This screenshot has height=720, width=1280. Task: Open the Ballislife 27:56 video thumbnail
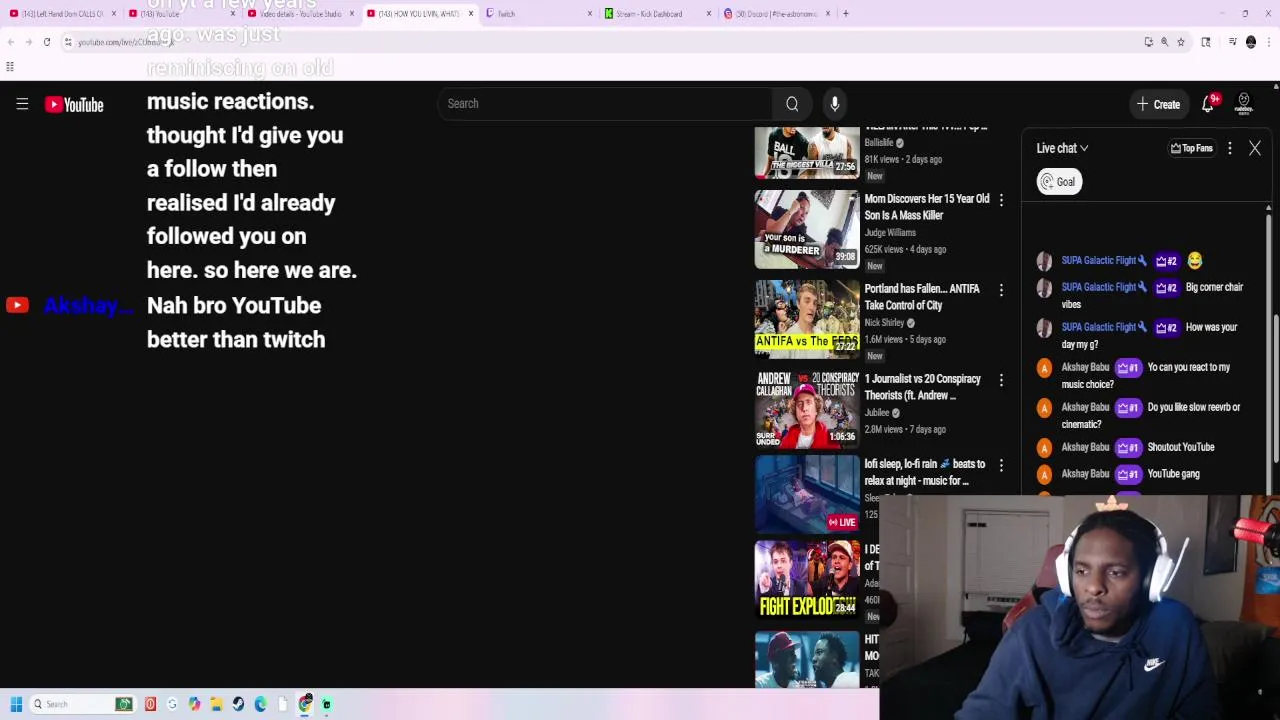coord(807,153)
